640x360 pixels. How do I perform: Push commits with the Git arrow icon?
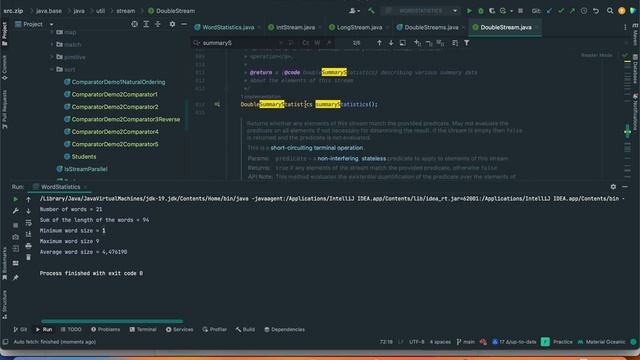[572, 11]
